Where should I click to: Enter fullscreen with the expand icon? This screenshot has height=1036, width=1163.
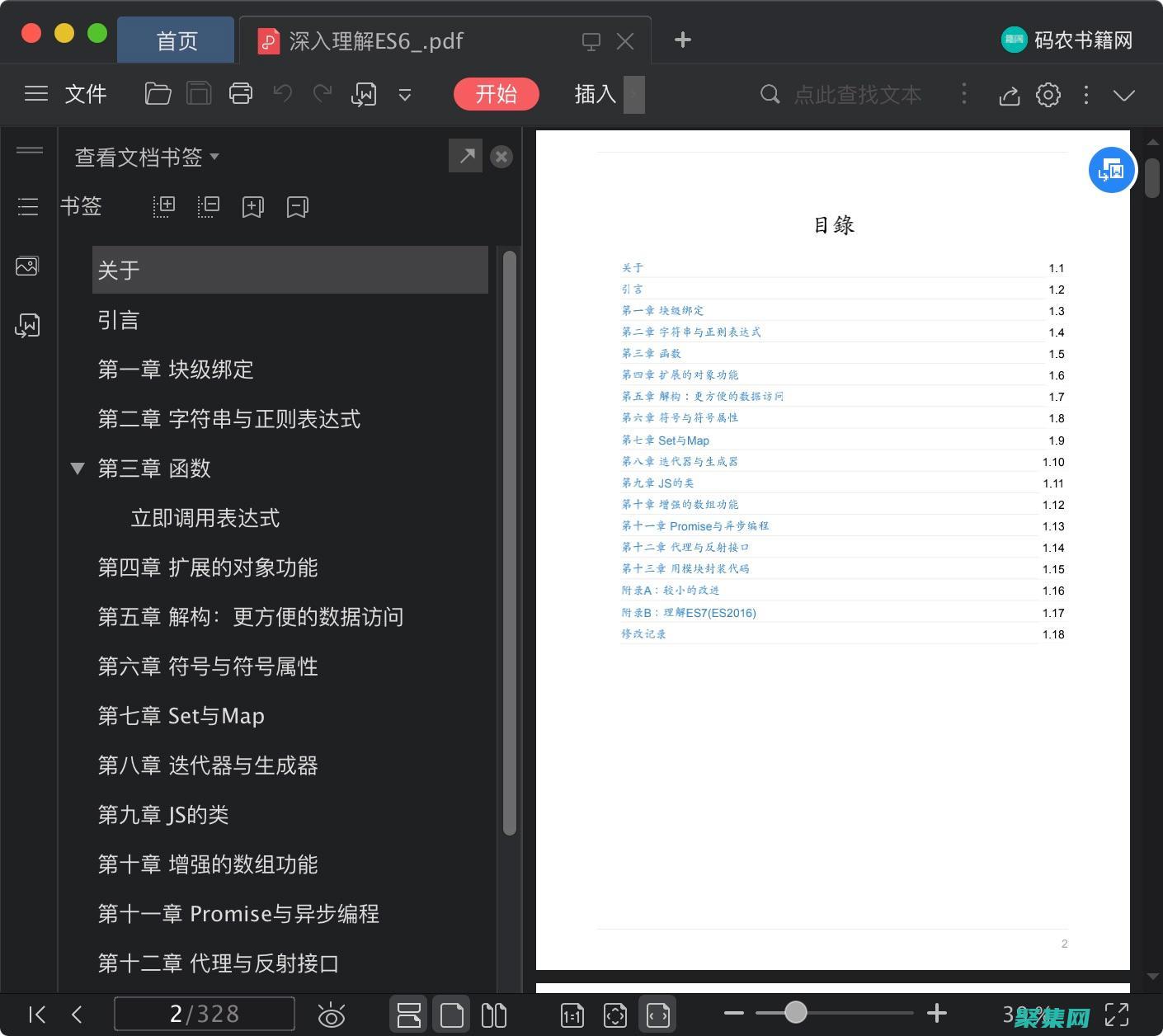click(x=1118, y=1014)
